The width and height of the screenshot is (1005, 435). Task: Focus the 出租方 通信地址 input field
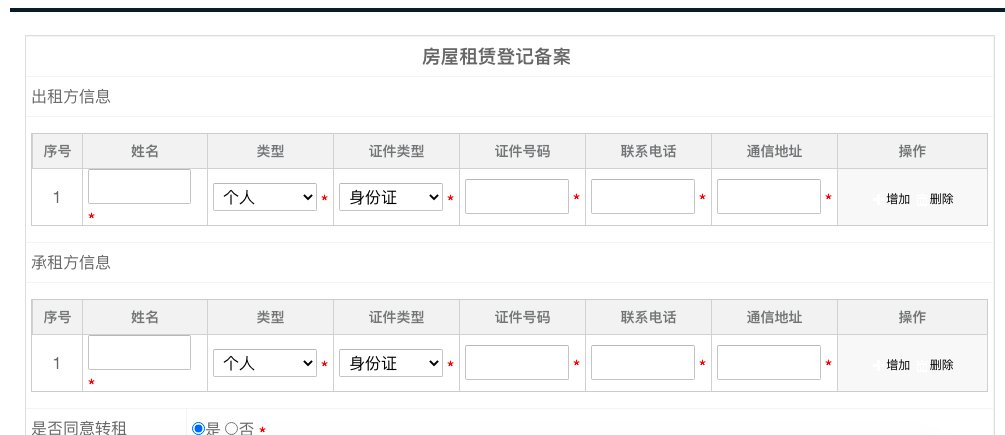pyautogui.click(x=768, y=197)
